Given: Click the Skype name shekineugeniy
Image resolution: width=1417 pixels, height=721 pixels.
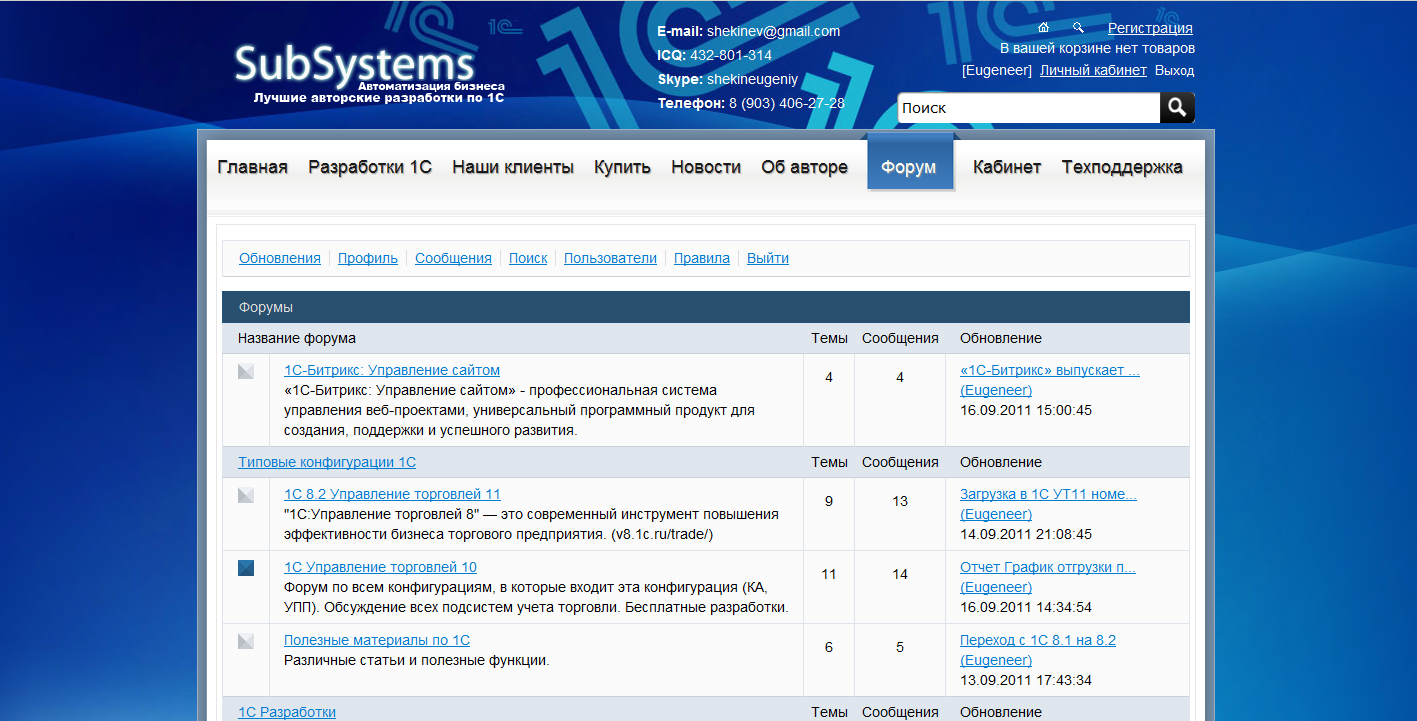Looking at the screenshot, I should (x=752, y=79).
